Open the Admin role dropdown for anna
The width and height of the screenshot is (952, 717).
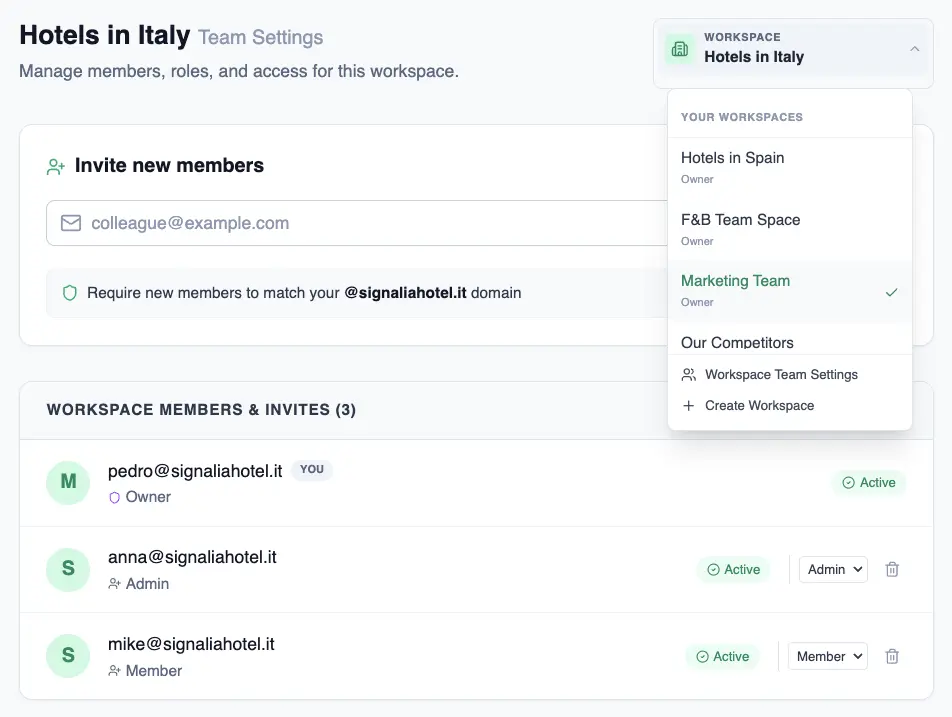pyautogui.click(x=833, y=569)
